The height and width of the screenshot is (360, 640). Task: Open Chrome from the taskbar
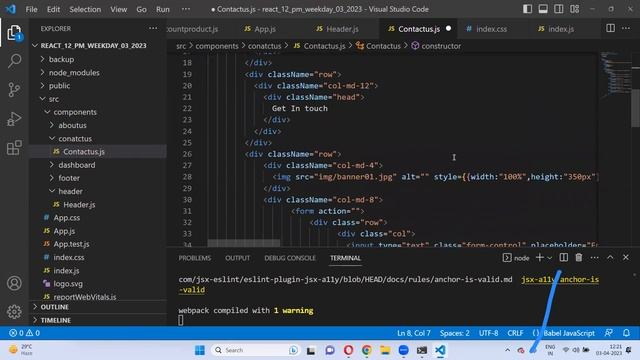click(367, 350)
